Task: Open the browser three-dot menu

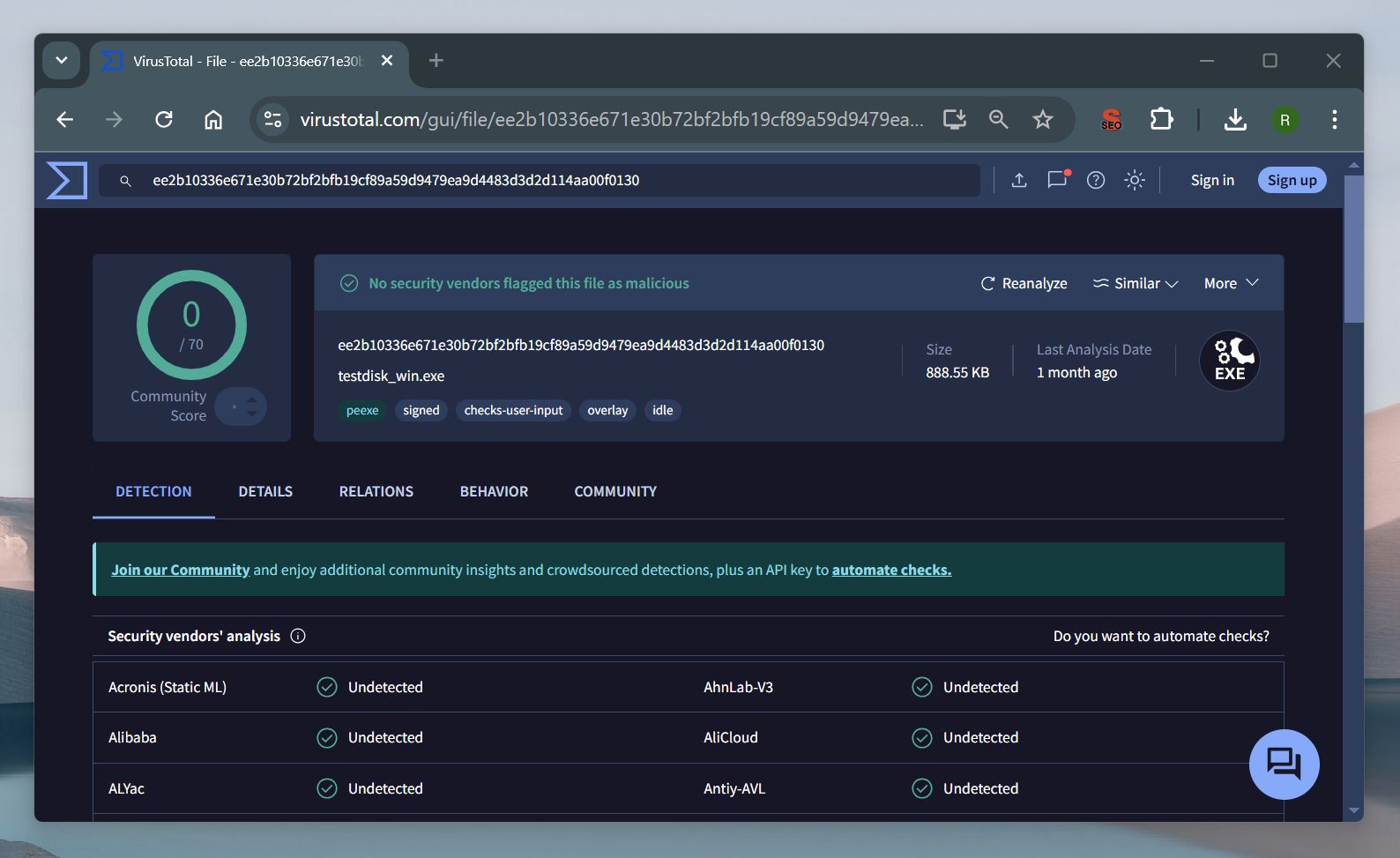Action: click(1335, 119)
